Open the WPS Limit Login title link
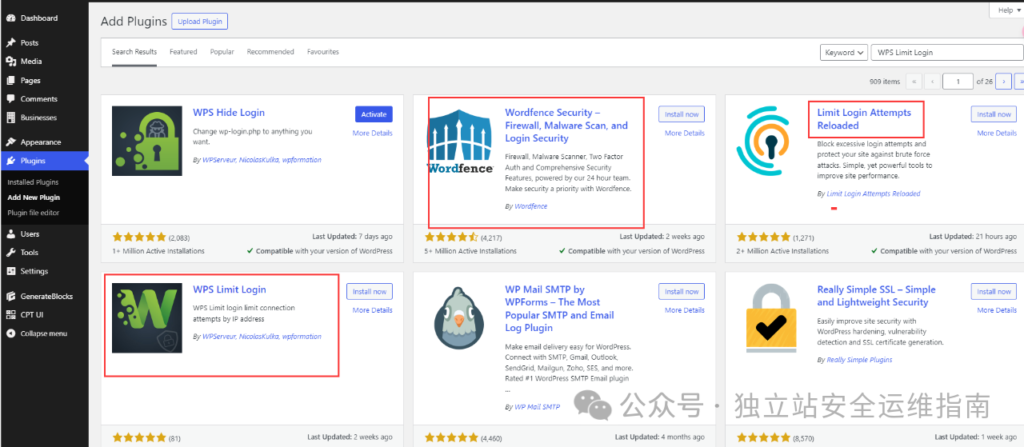 tap(229, 290)
